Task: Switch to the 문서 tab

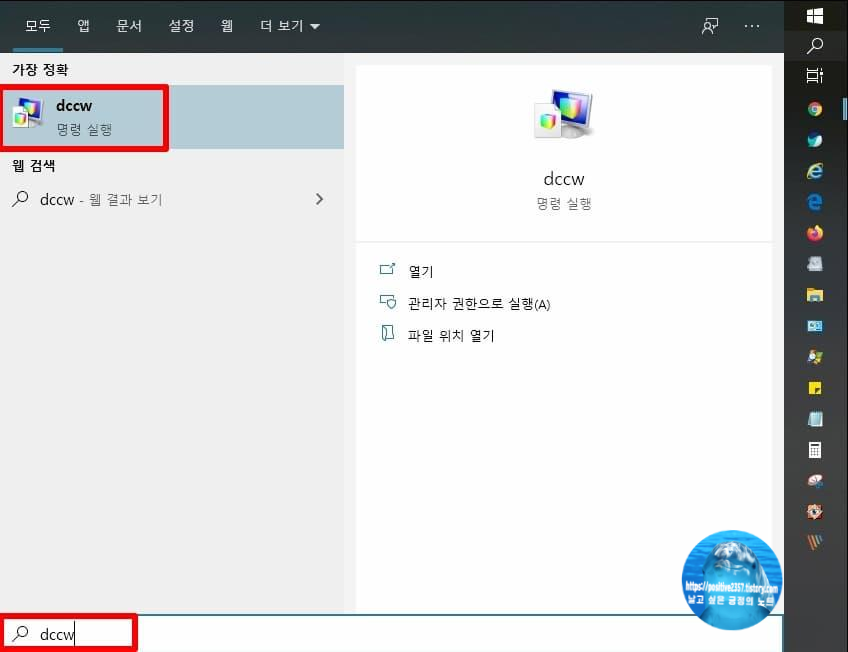Action: (129, 25)
